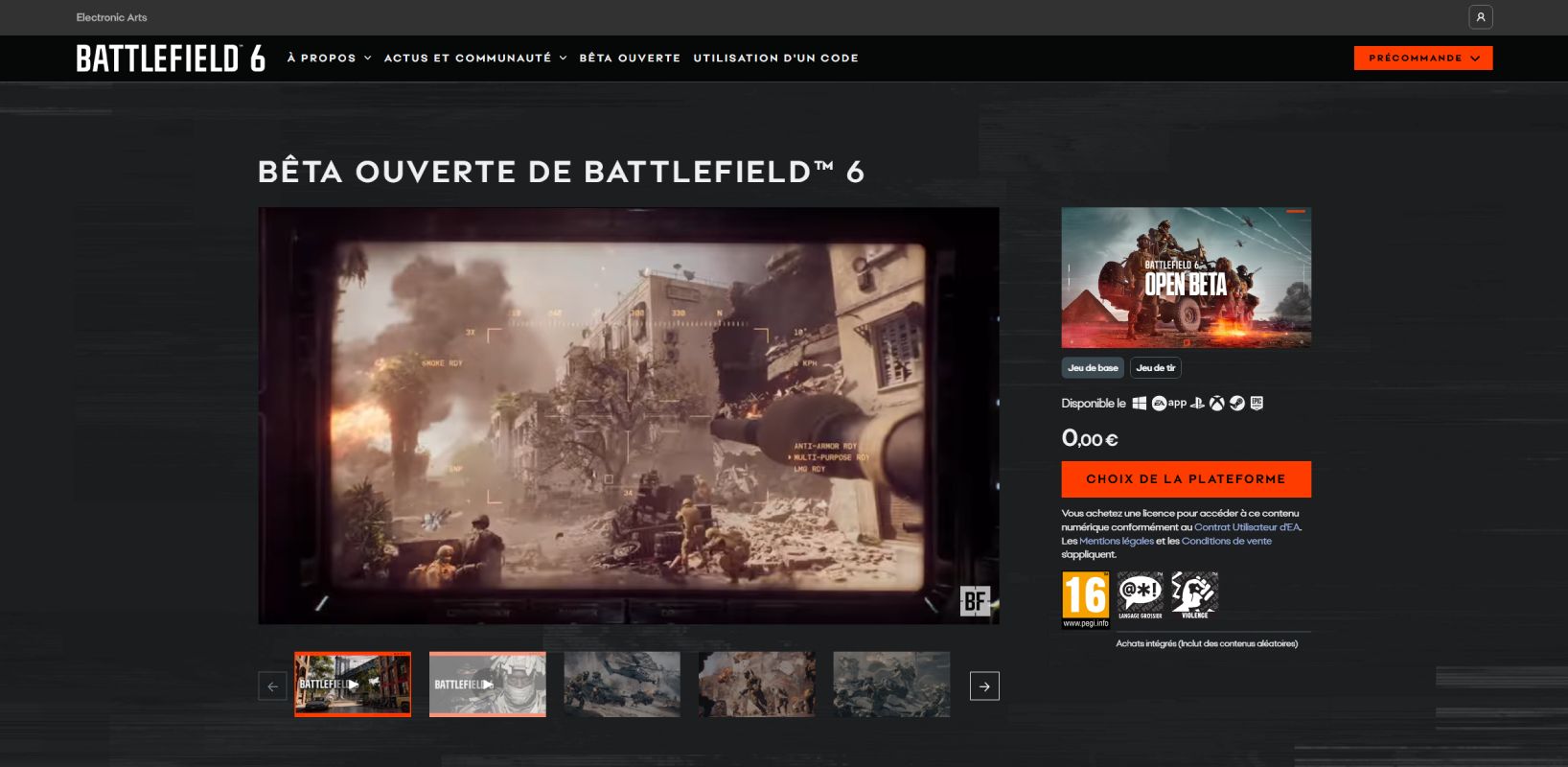Click the Langage Grossier PEGI icon
Image resolution: width=1568 pixels, height=767 pixels.
pos(1141,595)
